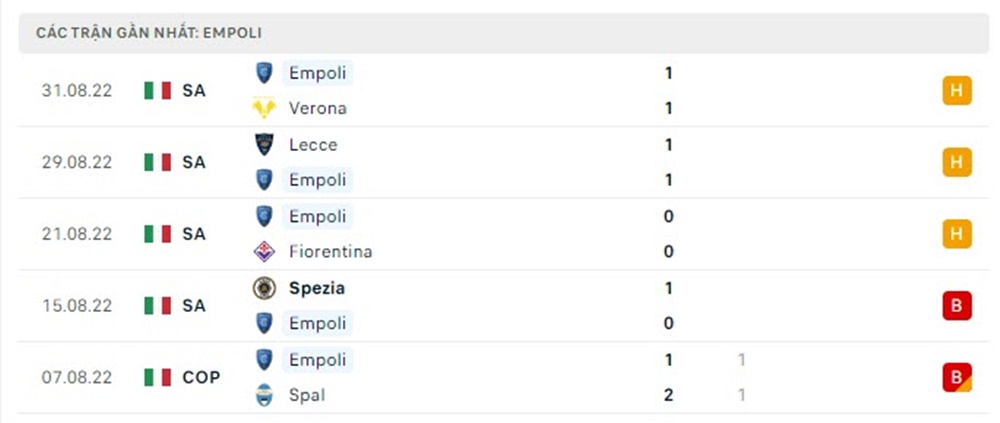Click the loss badge for Empoli–Spal
Viewport: 1000px width, 423px height.
coord(956,377)
